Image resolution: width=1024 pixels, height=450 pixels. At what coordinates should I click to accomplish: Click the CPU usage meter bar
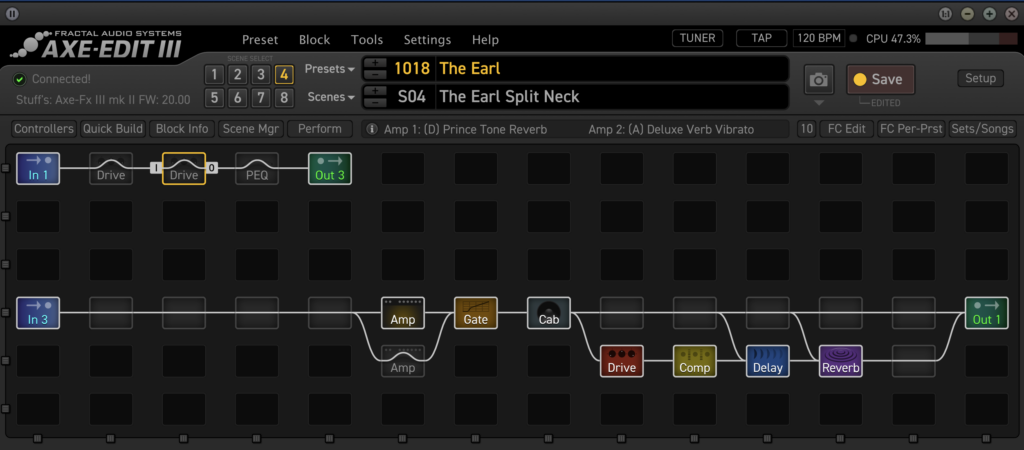point(971,39)
